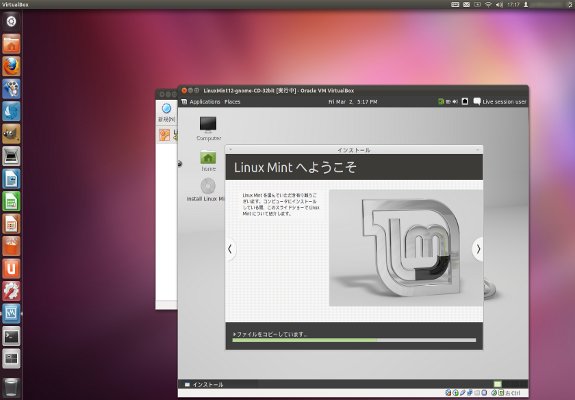Viewport: 575px width, 400px height.
Task: Launch LibreOffice Calc from the launcher
Action: (11, 201)
